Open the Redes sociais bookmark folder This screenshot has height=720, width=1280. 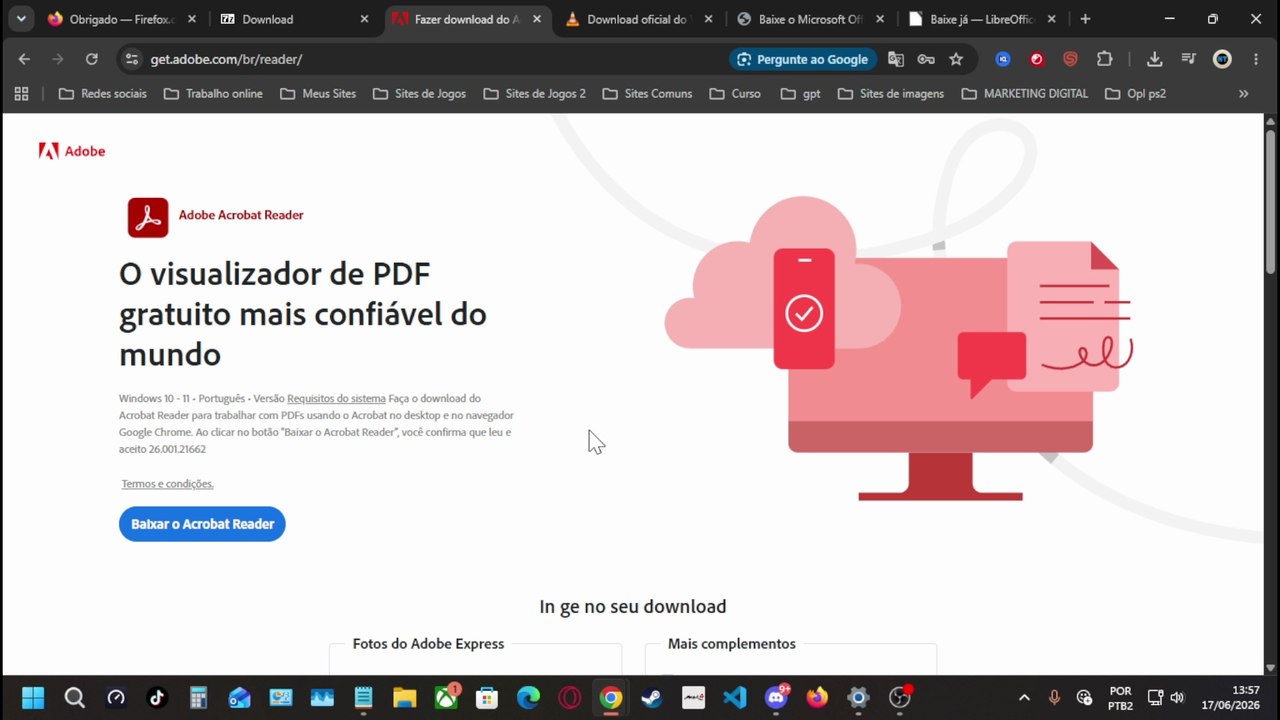103,94
